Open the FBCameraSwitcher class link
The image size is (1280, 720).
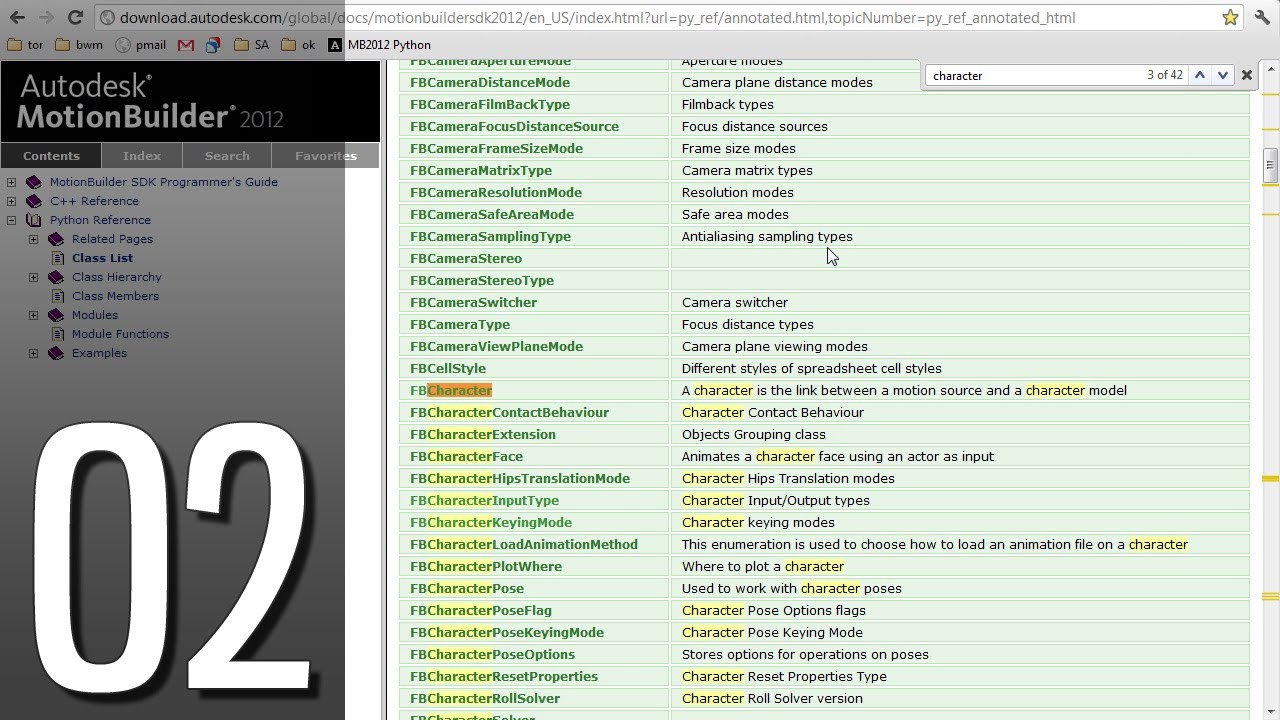point(473,302)
